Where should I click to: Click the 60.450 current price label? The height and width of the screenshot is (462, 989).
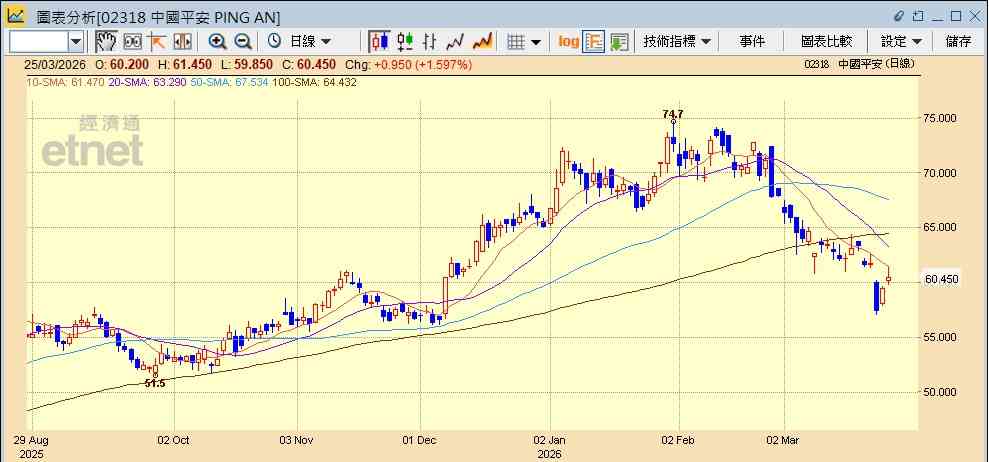[x=941, y=280]
